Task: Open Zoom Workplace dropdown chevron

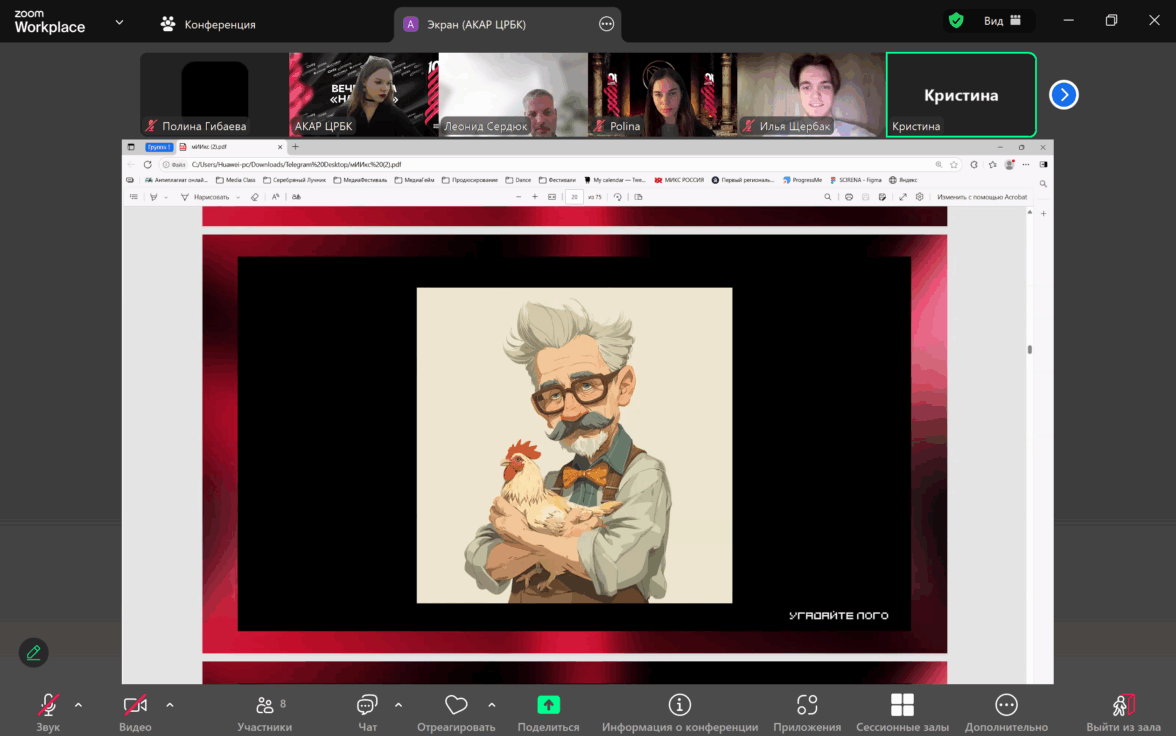Action: pos(119,22)
